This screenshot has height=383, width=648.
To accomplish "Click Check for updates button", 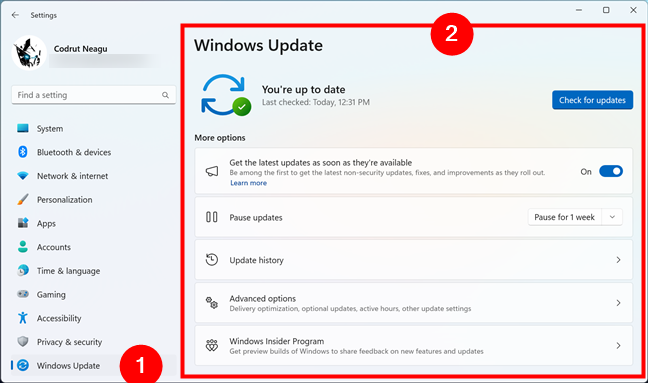I will point(592,100).
